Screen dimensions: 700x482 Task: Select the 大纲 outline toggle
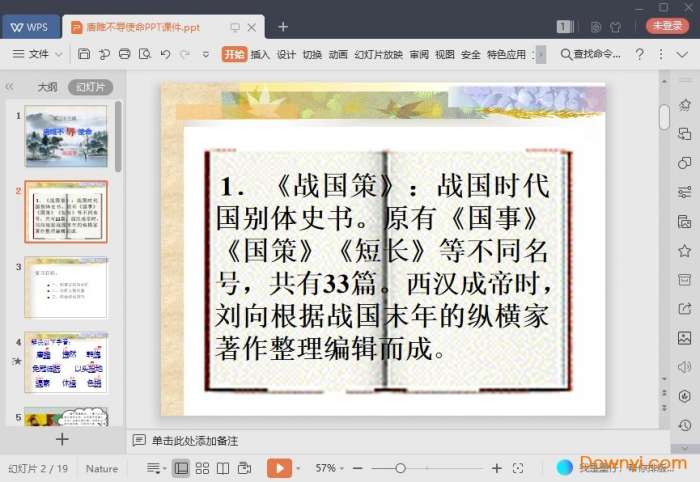[47, 87]
